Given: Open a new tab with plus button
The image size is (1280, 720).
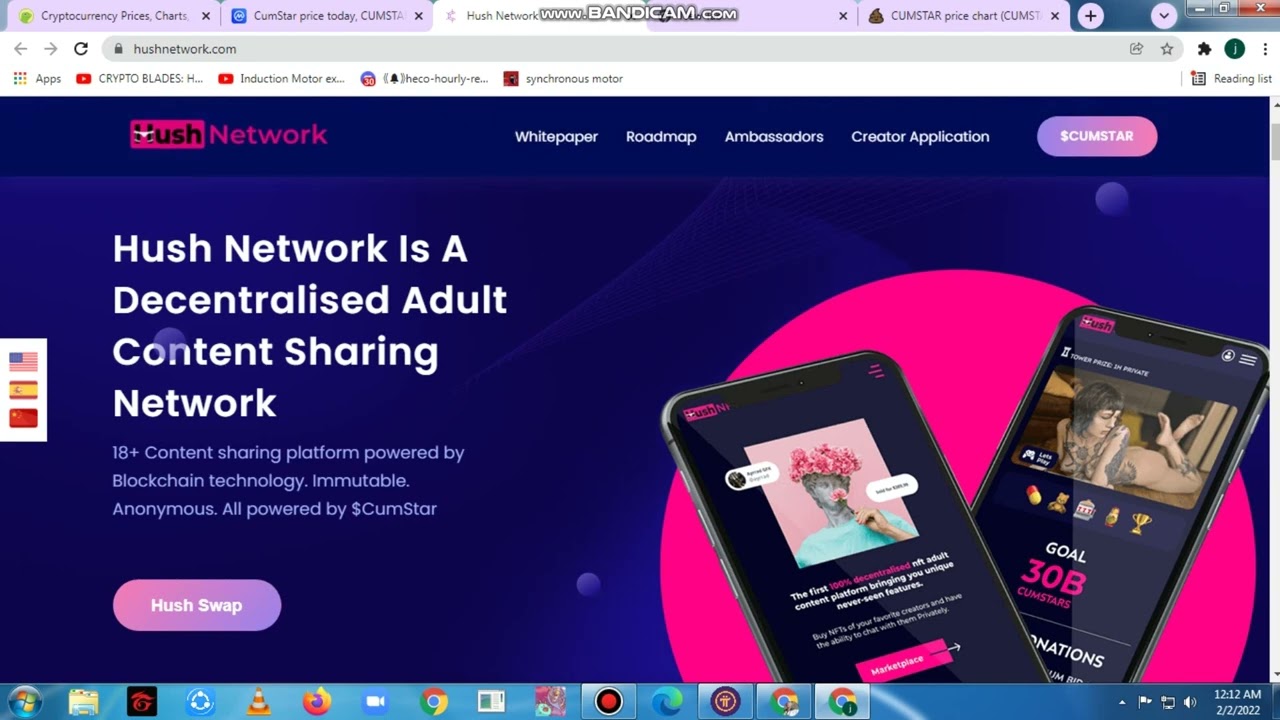Looking at the screenshot, I should [1090, 16].
